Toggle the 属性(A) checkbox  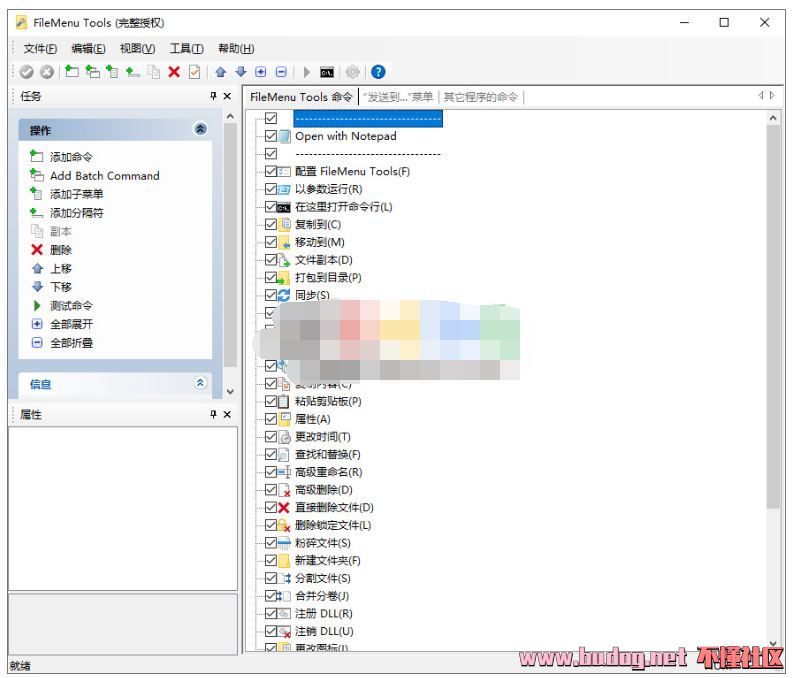tap(271, 419)
